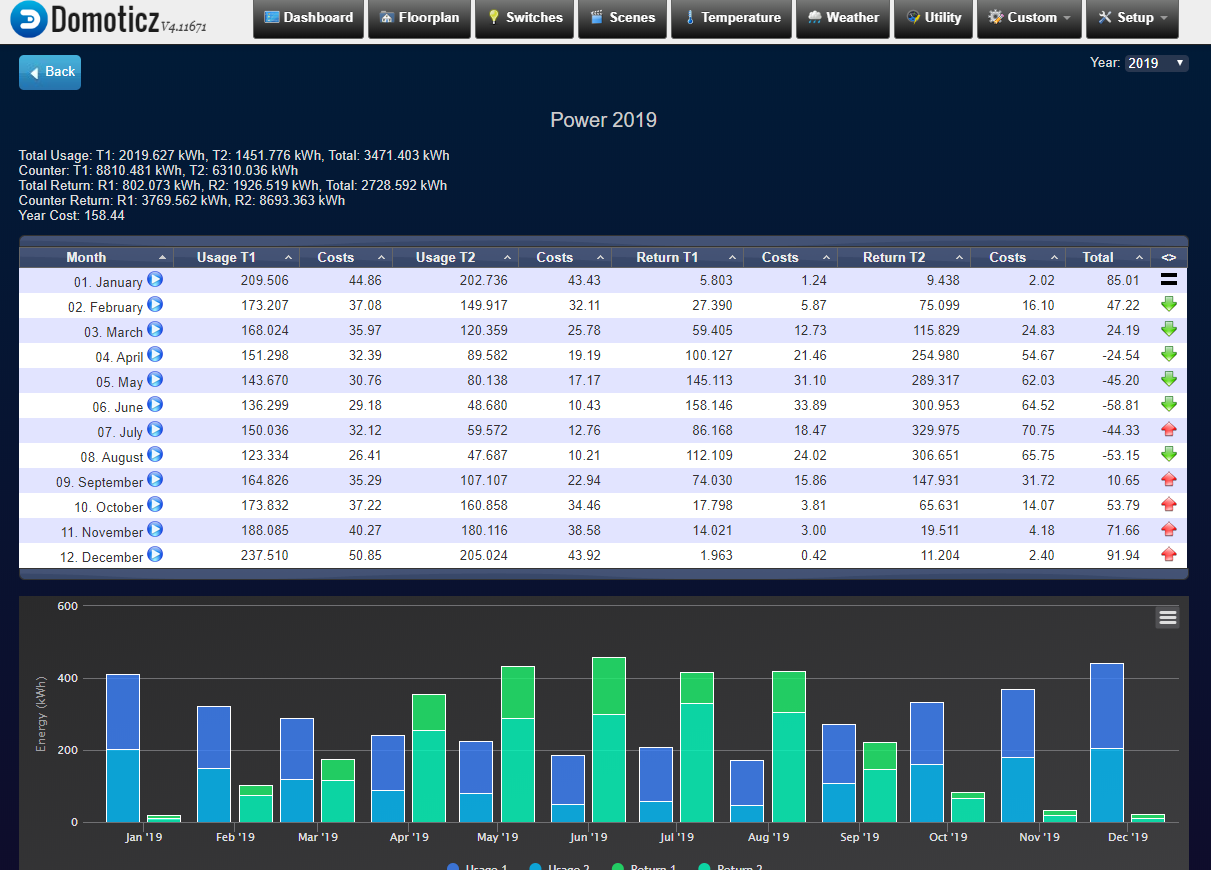This screenshot has width=1211, height=870.
Task: Open the chart hamburger context menu
Action: 1167,617
